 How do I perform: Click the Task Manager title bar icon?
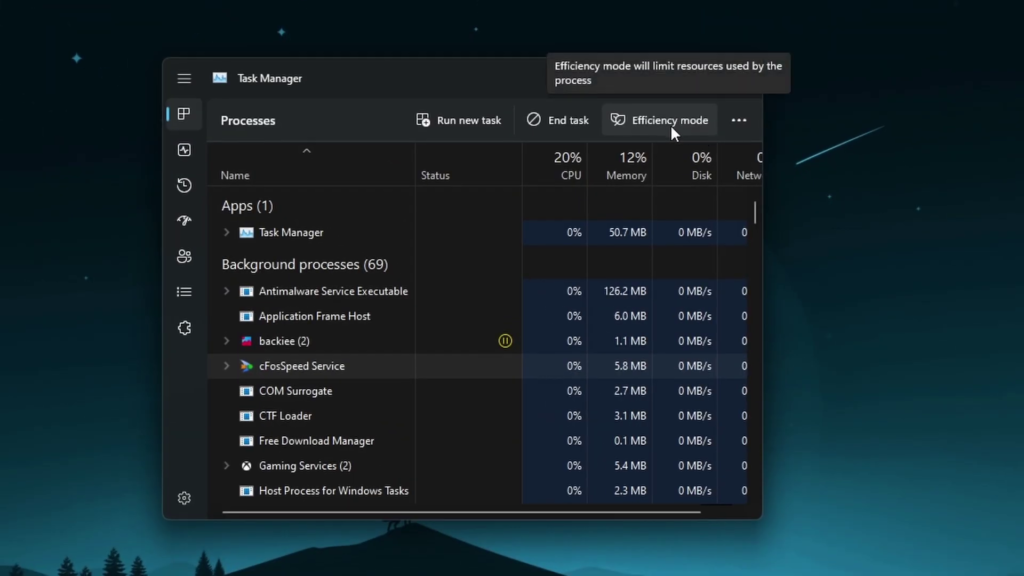pos(220,78)
